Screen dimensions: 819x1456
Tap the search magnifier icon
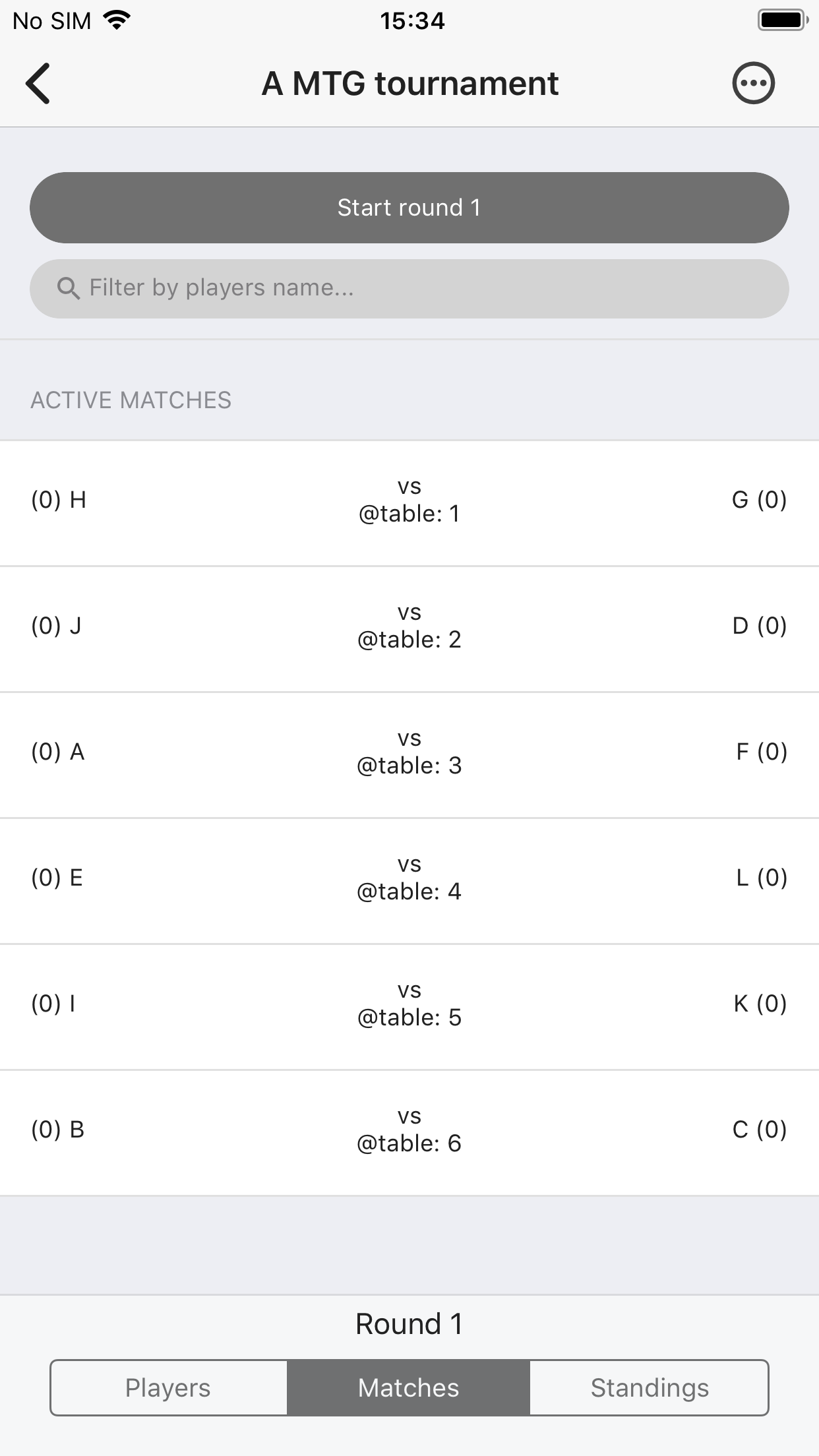point(68,288)
